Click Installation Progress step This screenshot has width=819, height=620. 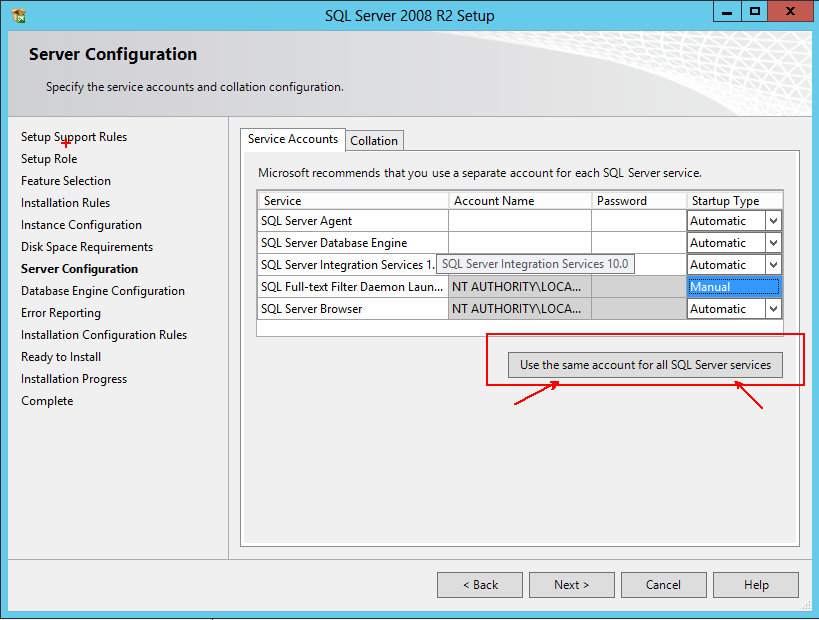pyautogui.click(x=74, y=379)
